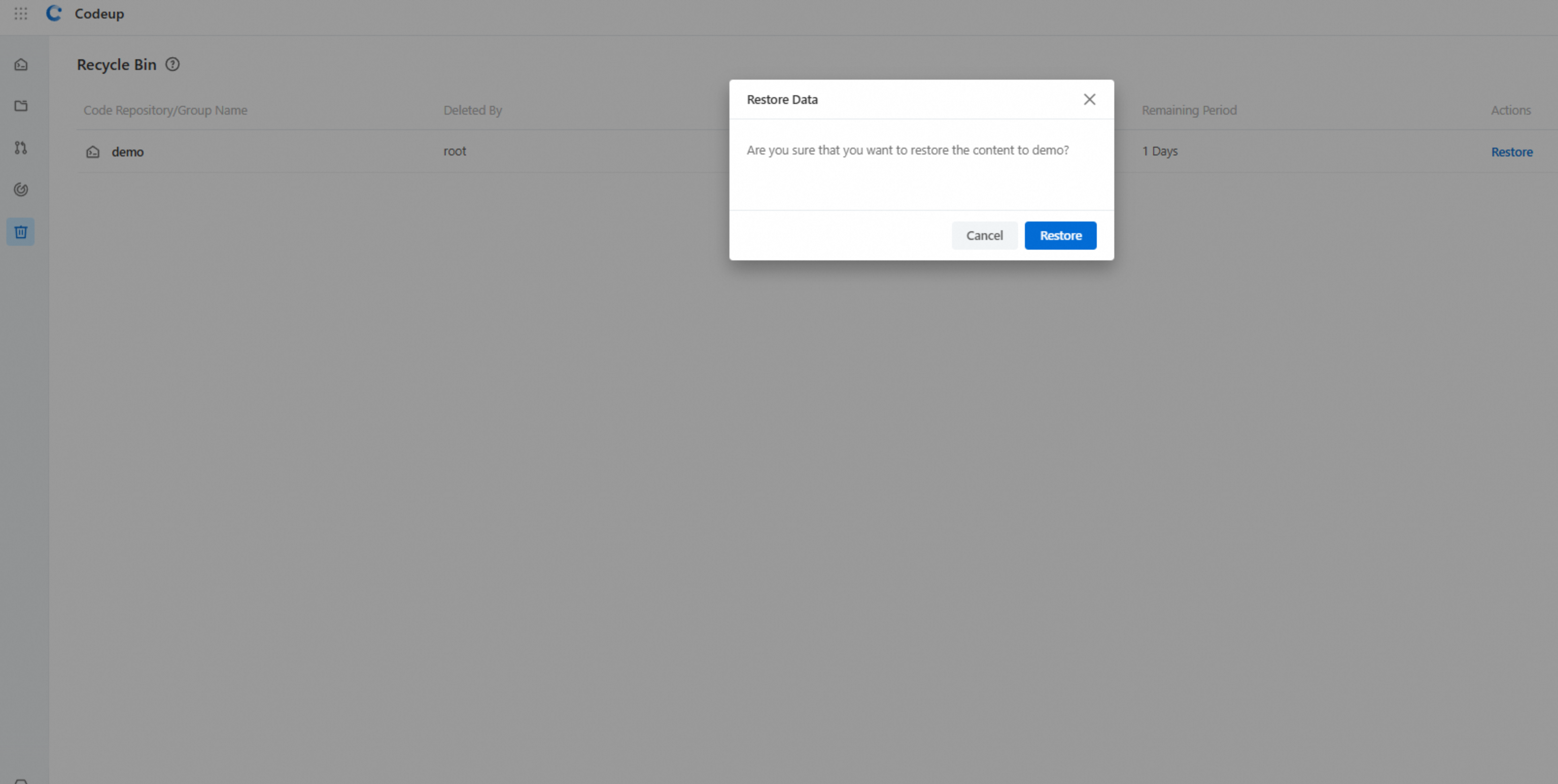
Task: Click the Deleted By column header
Action: tap(472, 110)
